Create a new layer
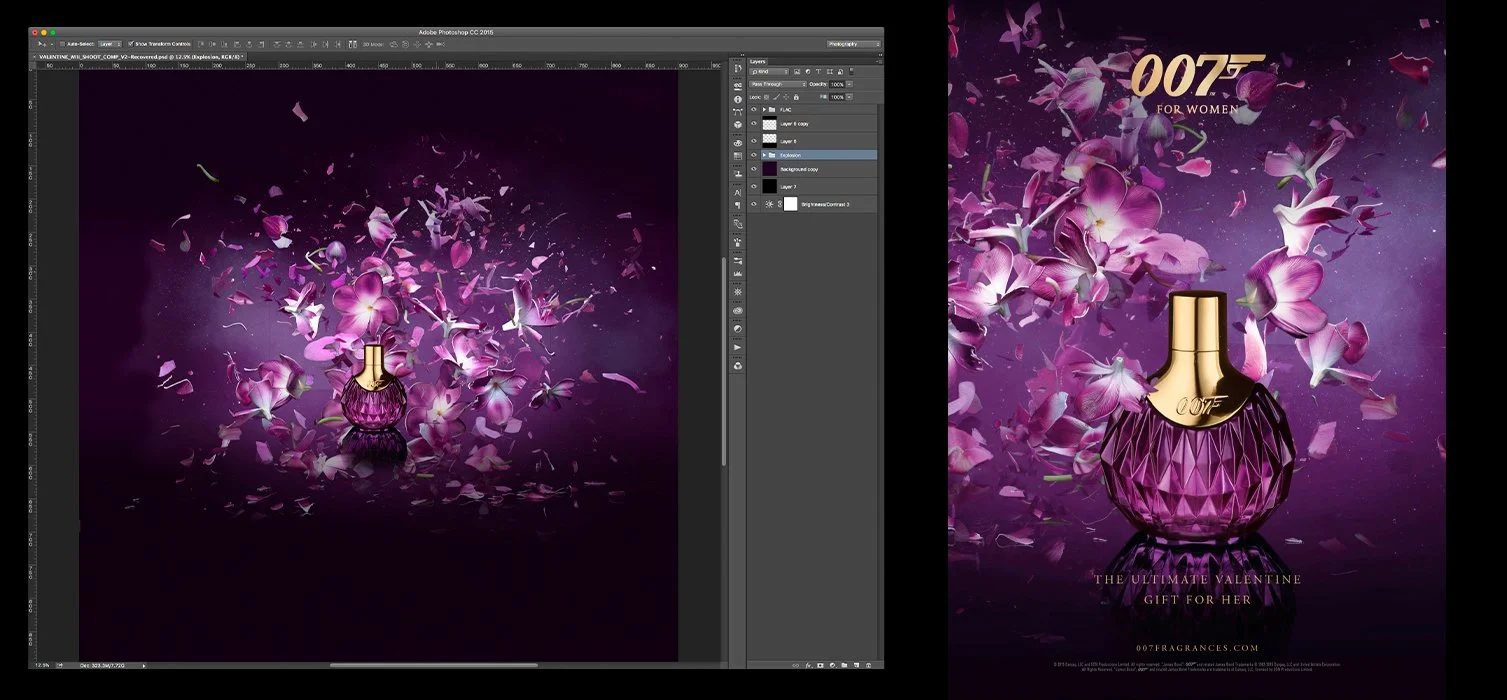This screenshot has height=700, width=1507. 857,665
